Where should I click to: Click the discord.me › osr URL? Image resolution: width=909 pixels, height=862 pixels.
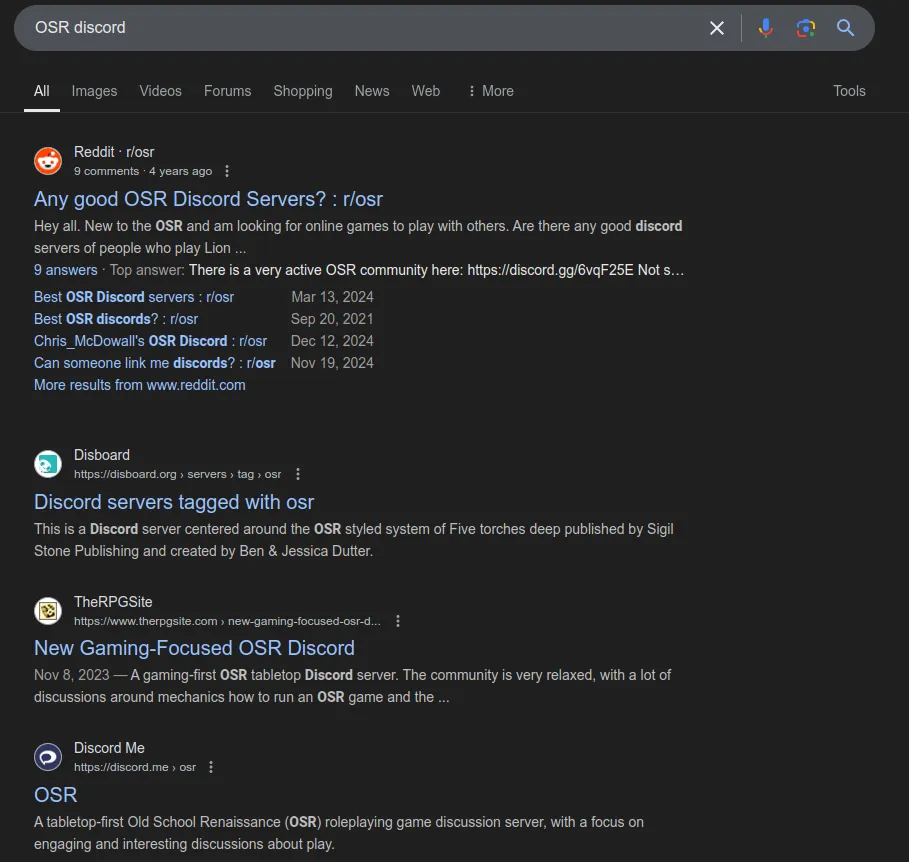pyautogui.click(x=135, y=767)
